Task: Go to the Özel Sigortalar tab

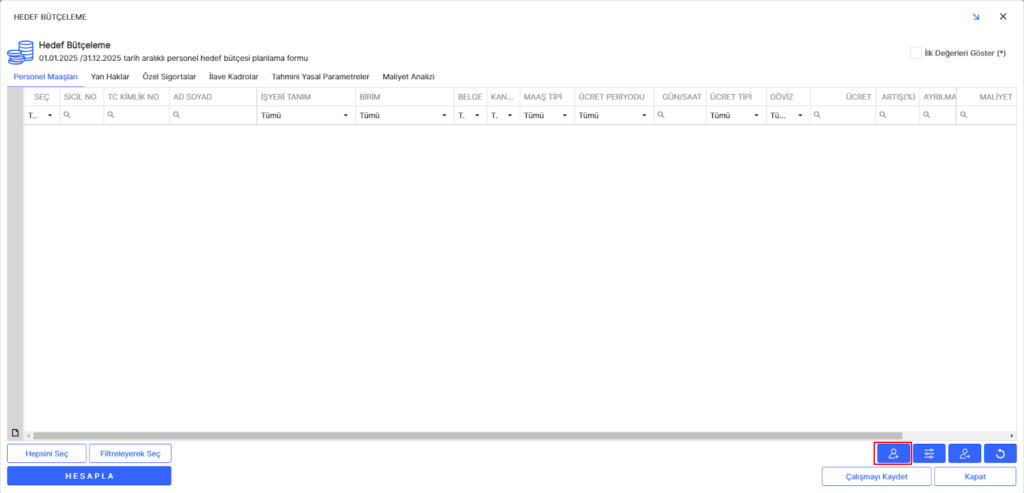Action: pos(169,76)
